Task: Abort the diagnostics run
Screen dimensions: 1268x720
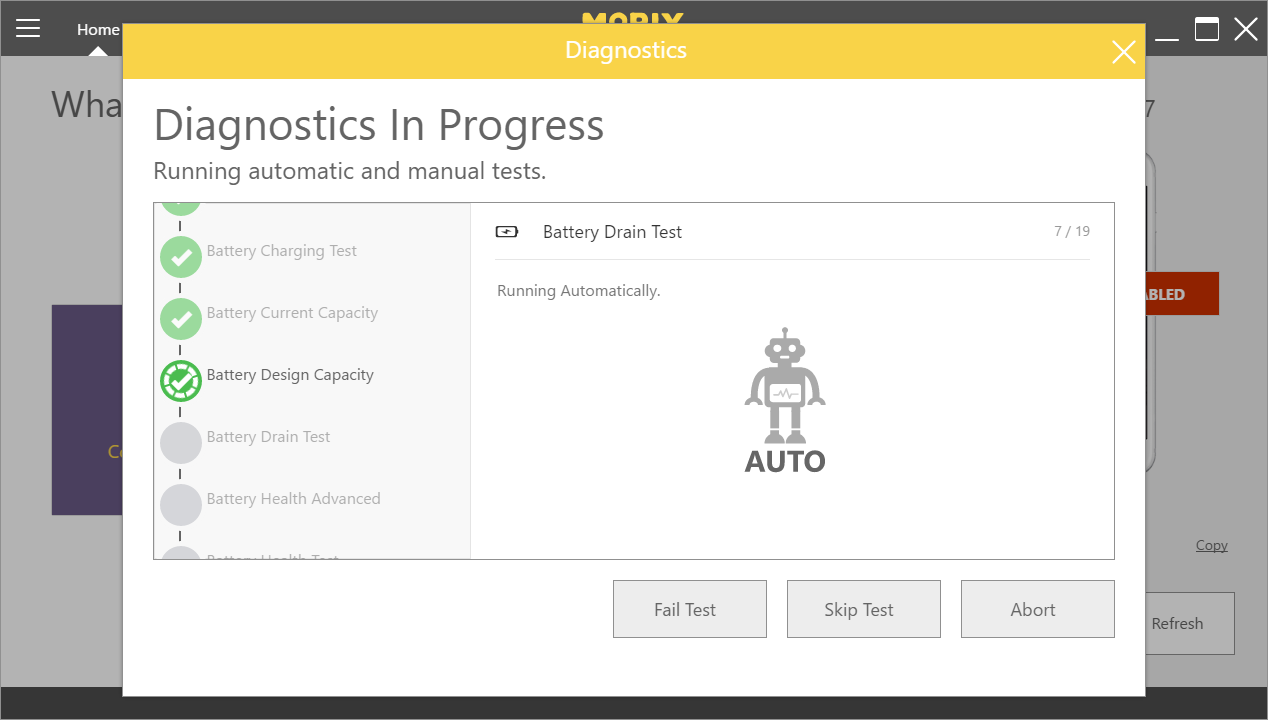Action: [1038, 609]
